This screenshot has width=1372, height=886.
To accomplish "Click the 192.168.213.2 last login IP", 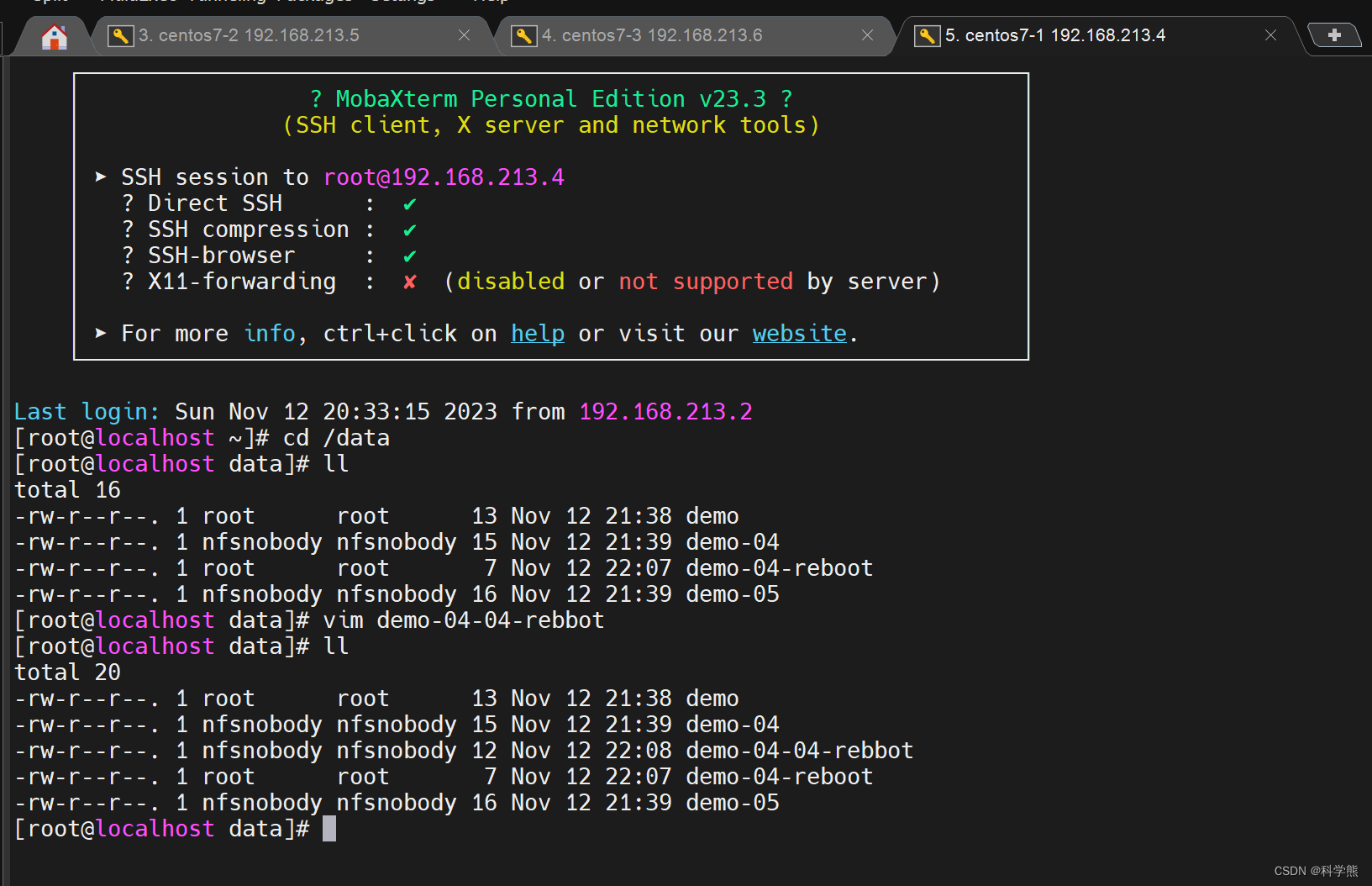I will pyautogui.click(x=665, y=412).
